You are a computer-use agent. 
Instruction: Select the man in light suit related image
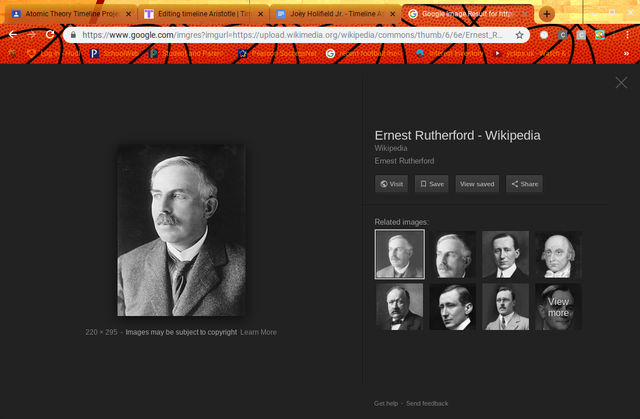pos(505,307)
